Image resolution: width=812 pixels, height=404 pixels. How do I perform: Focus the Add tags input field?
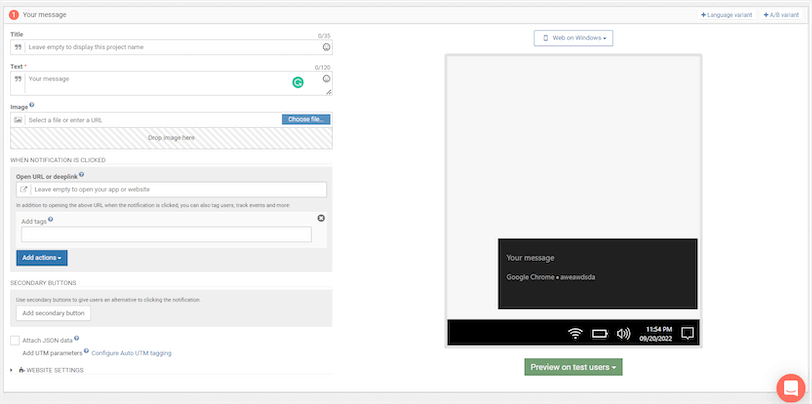(x=166, y=234)
